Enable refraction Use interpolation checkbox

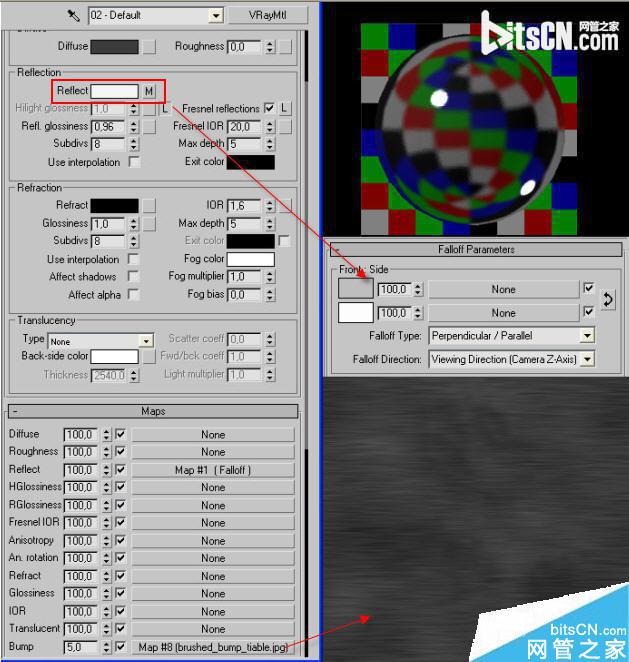tap(134, 259)
